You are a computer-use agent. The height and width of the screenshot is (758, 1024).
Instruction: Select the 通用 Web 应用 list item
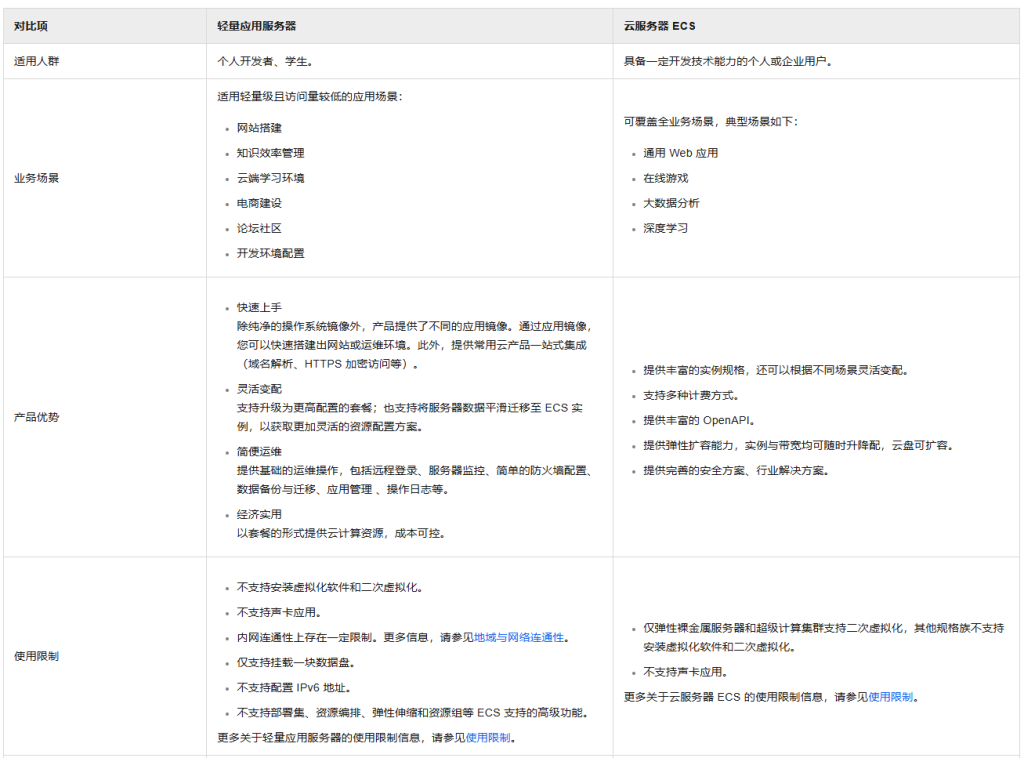pos(680,153)
